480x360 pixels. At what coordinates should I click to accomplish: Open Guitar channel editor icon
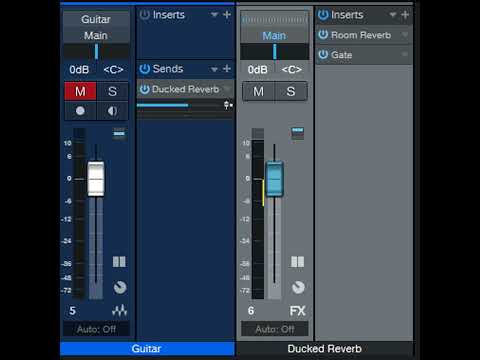click(x=119, y=134)
